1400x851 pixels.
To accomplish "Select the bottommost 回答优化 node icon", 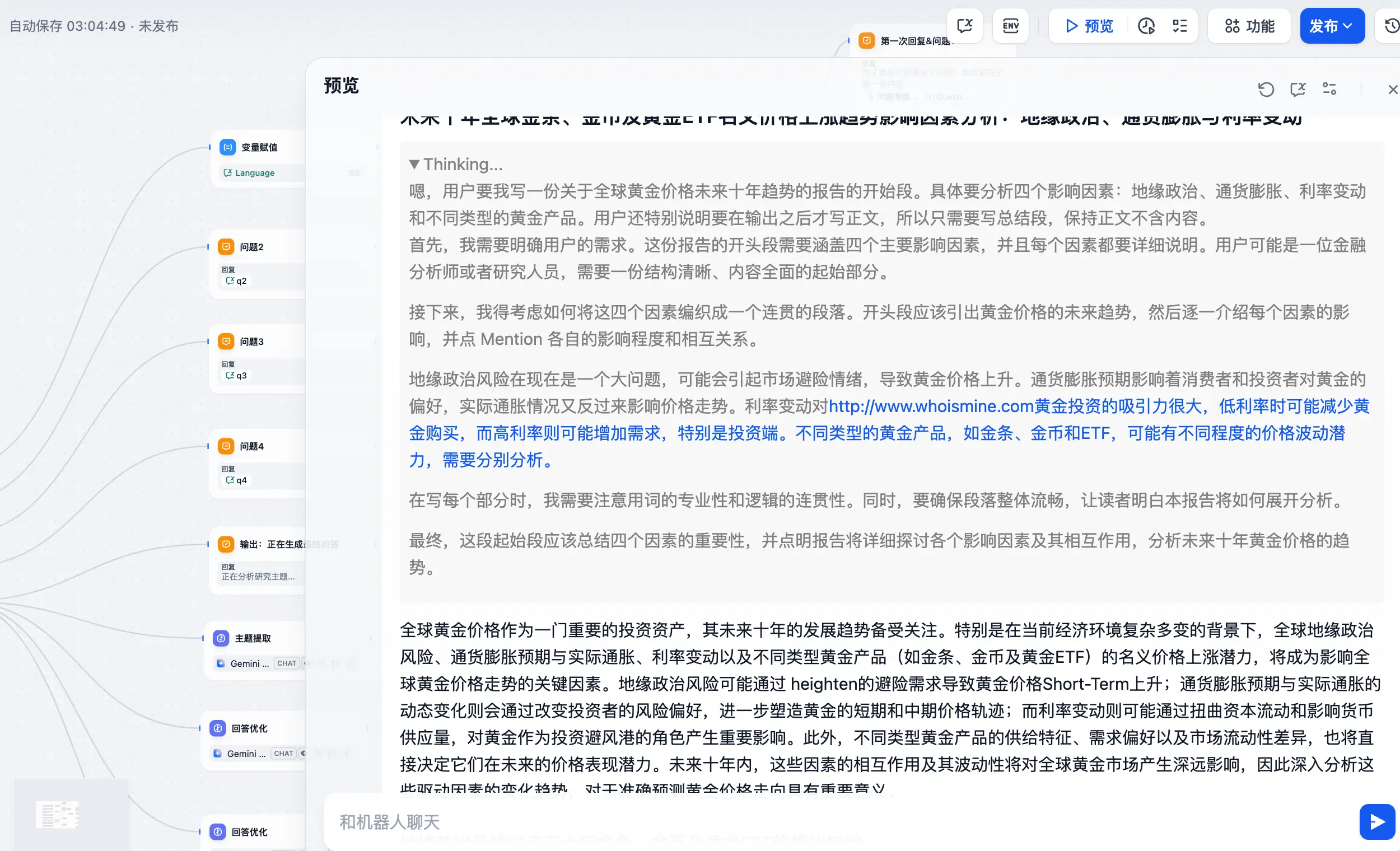I will [x=218, y=832].
